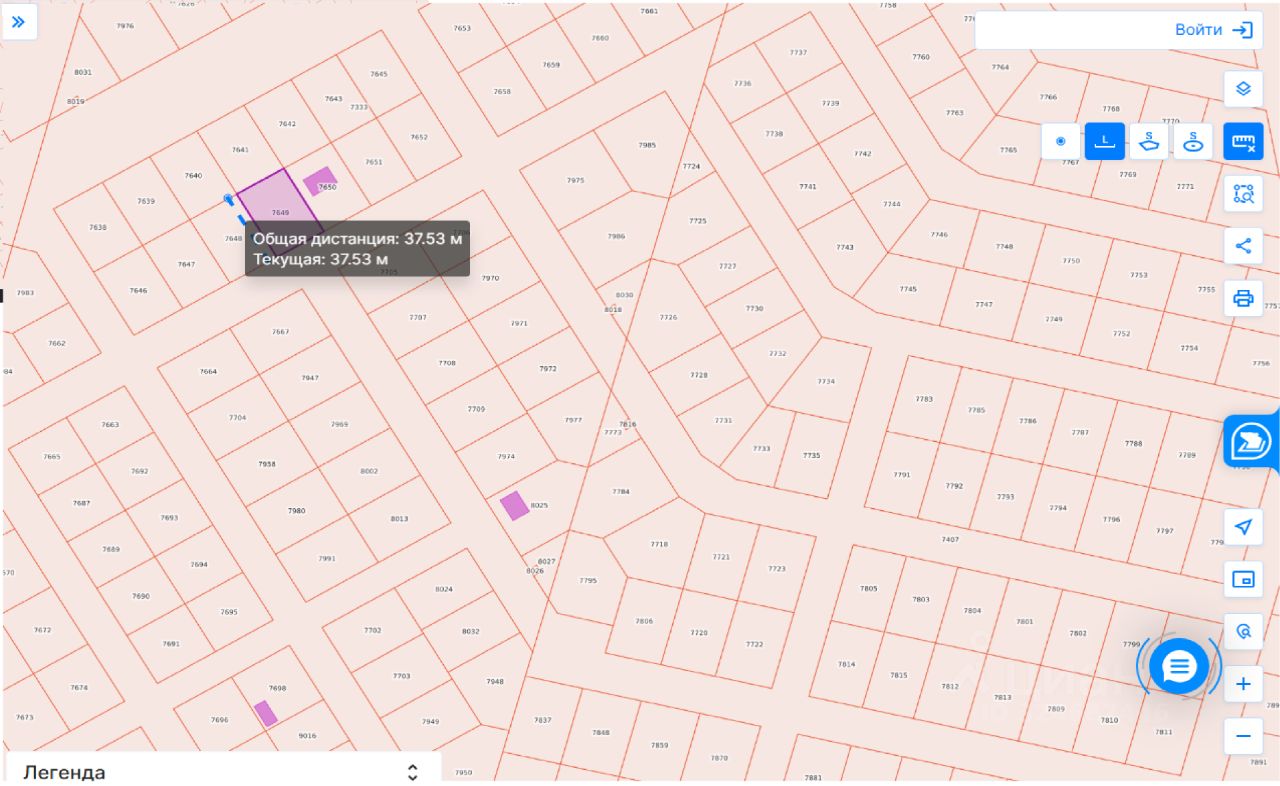Print the map
The width and height of the screenshot is (1280, 786).
1243,298
